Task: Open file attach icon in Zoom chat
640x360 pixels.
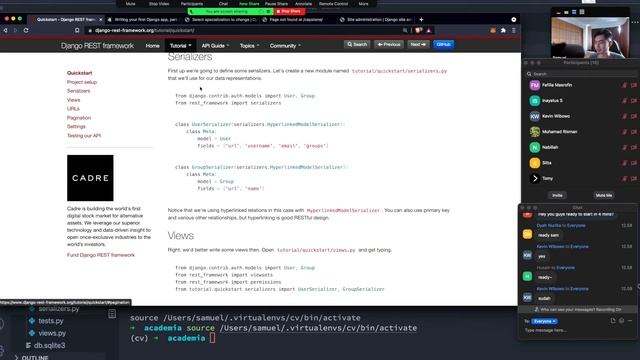Action: [613, 321]
